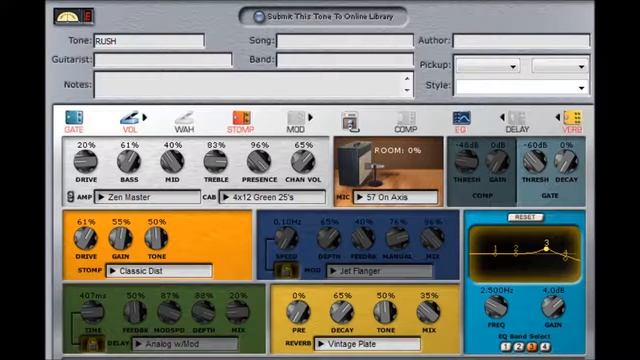Screen dimensions: 640x360
Task: Click the stomp TONE knob
Action: (x=156, y=238)
